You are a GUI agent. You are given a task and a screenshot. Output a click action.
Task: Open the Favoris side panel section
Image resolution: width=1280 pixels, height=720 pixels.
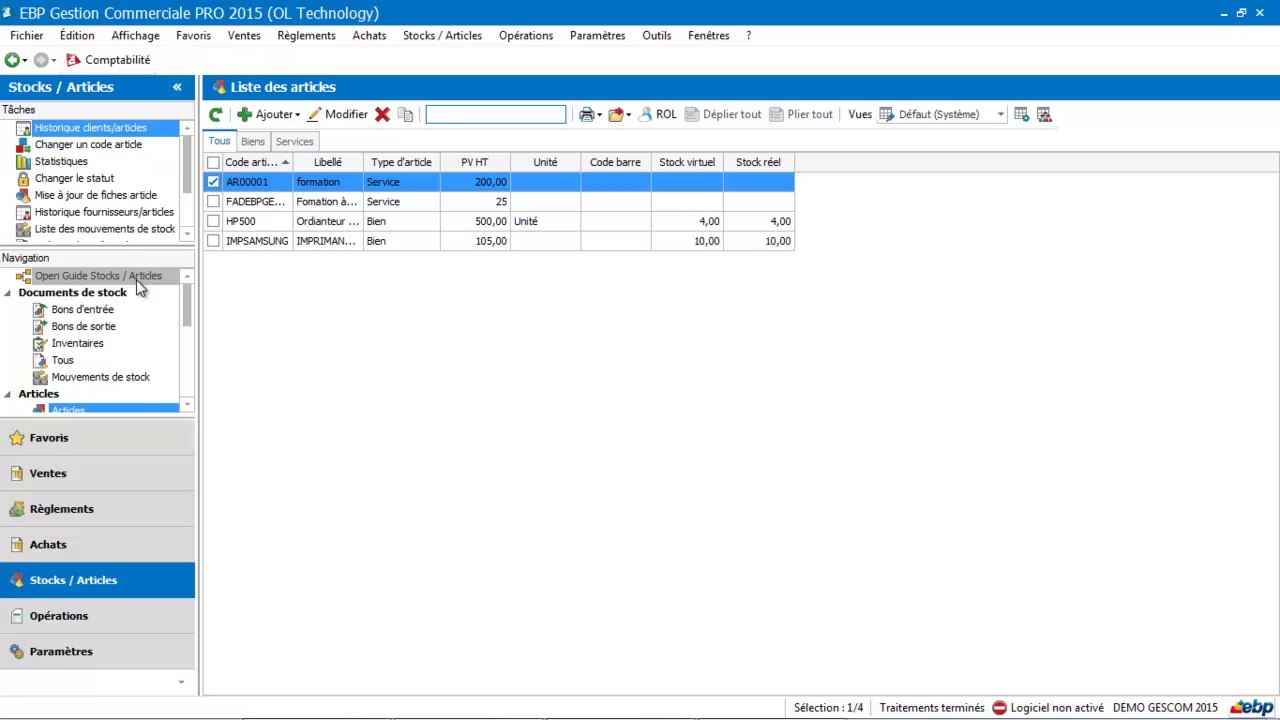[97, 438]
